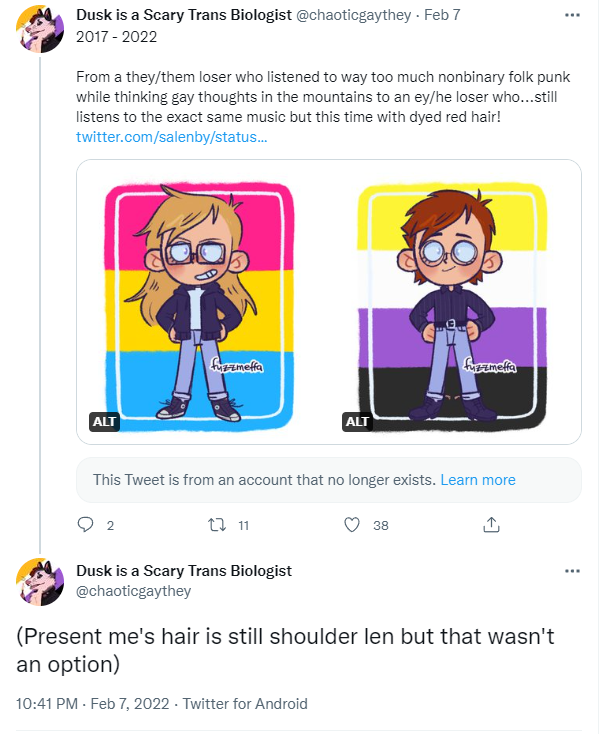This screenshot has width=599, height=734.
Task: Open the twitter.com/salenby/status link
Action: pos(172,137)
